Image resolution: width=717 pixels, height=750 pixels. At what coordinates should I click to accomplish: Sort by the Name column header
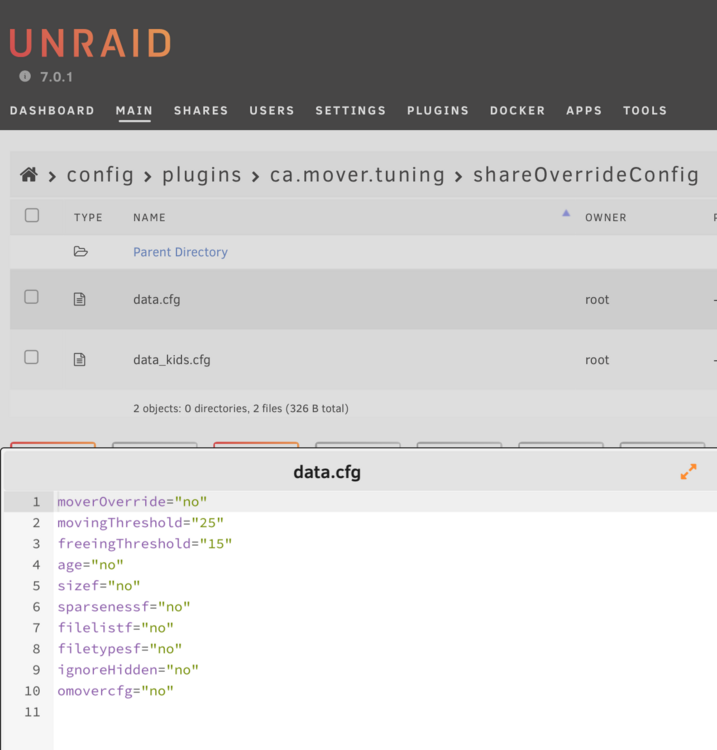[149, 218]
